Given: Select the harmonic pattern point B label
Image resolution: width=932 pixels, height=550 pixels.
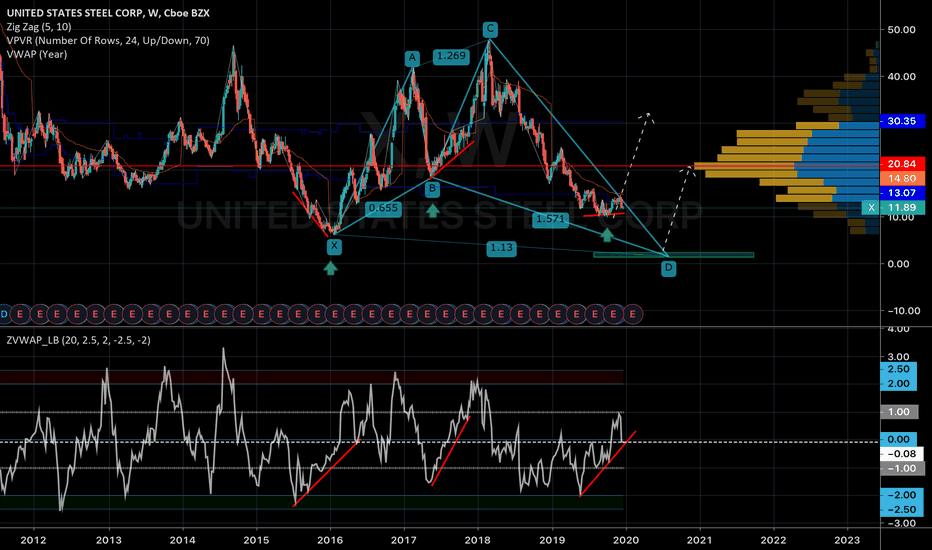Looking at the screenshot, I should tap(432, 190).
